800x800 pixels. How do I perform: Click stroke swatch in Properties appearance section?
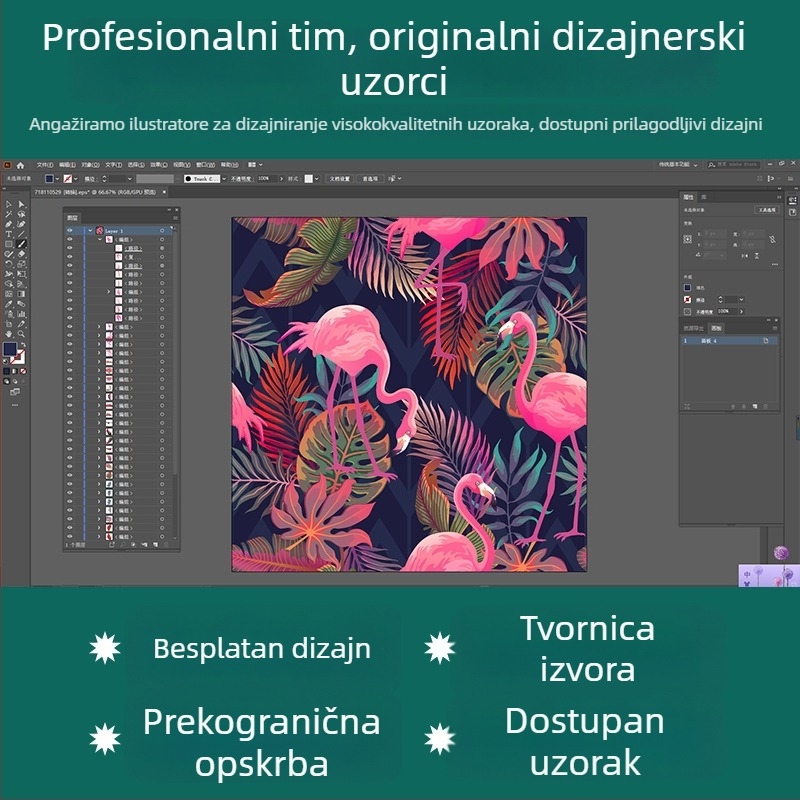[x=687, y=299]
